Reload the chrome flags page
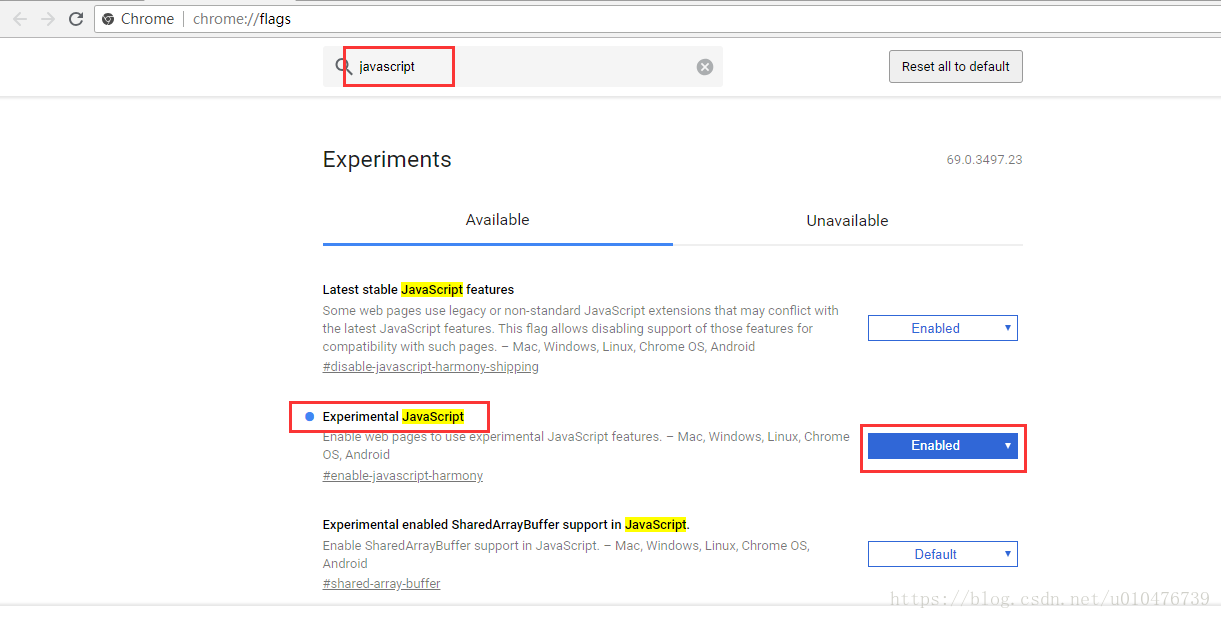Screen dimensions: 1221x619 [x=76, y=19]
